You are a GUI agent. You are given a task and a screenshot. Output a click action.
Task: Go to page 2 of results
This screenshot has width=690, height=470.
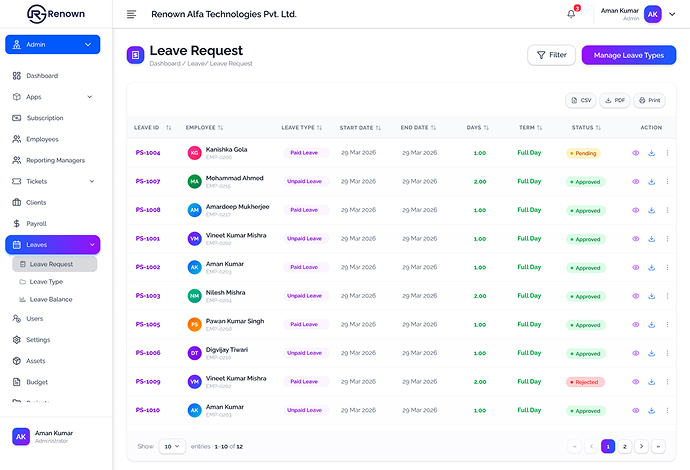click(x=625, y=446)
